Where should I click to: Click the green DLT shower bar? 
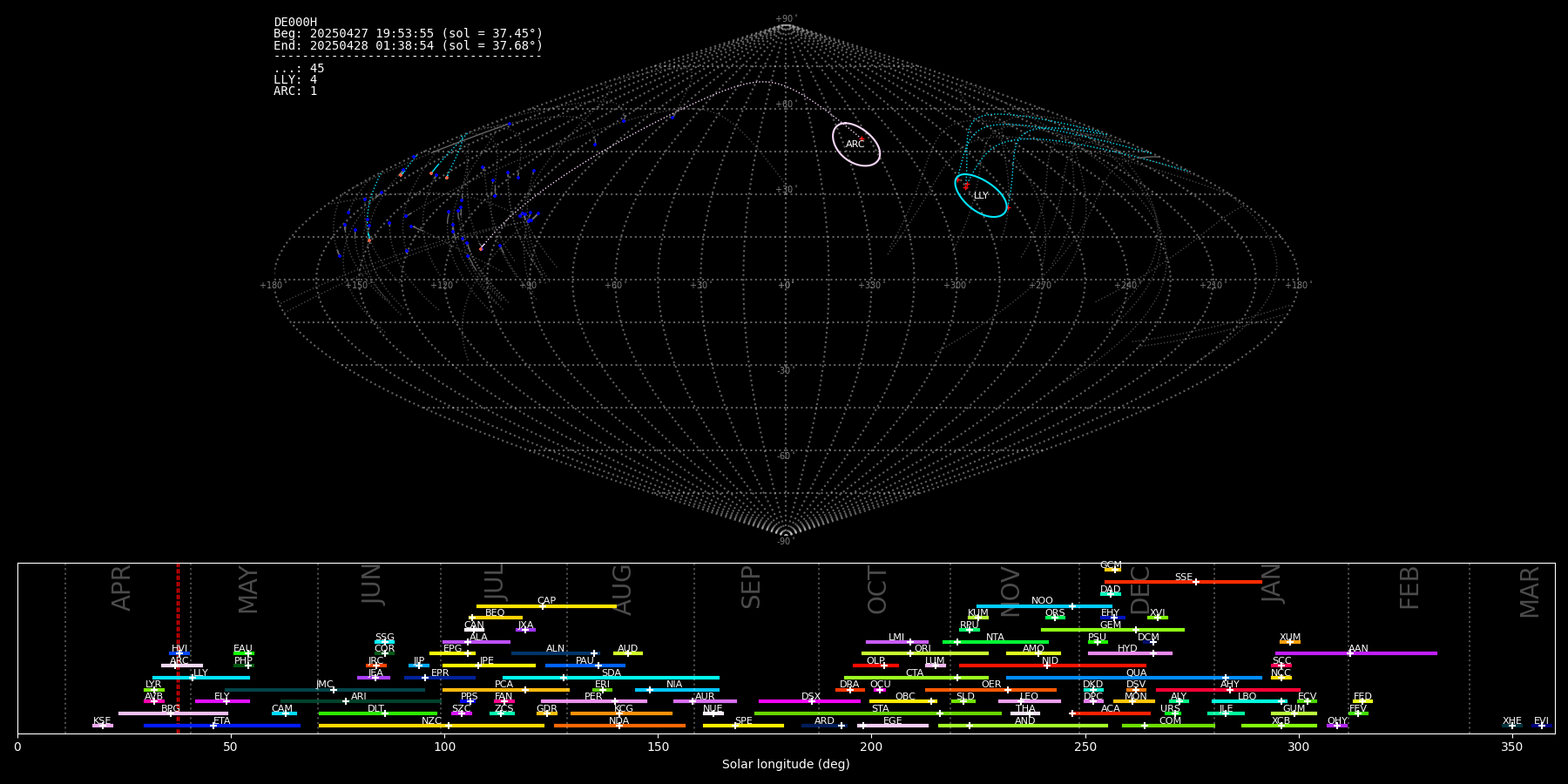pos(378,713)
